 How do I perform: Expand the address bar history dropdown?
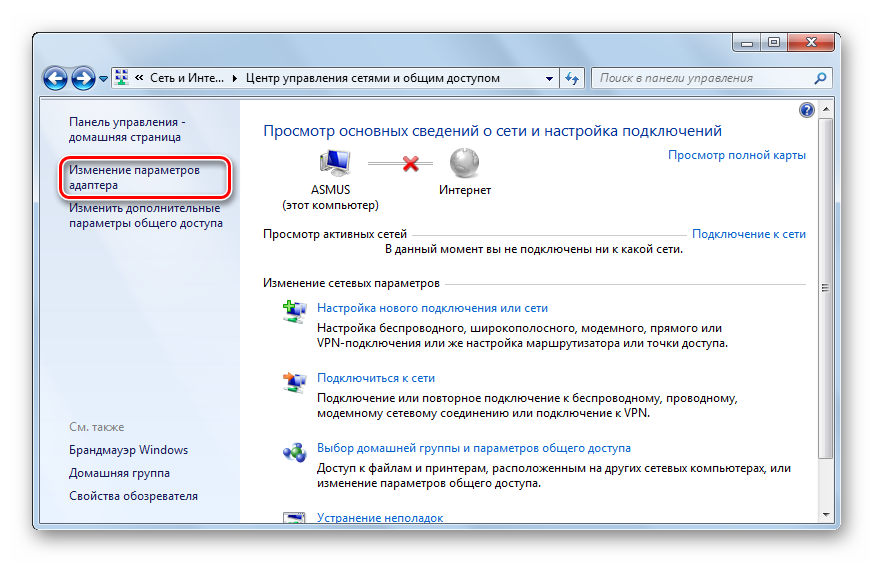[x=550, y=78]
